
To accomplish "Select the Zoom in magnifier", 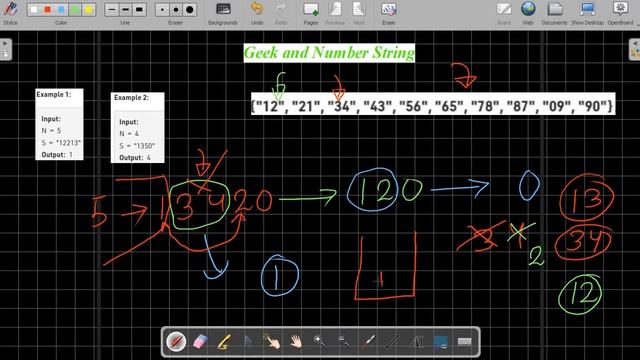I will pos(320,342).
